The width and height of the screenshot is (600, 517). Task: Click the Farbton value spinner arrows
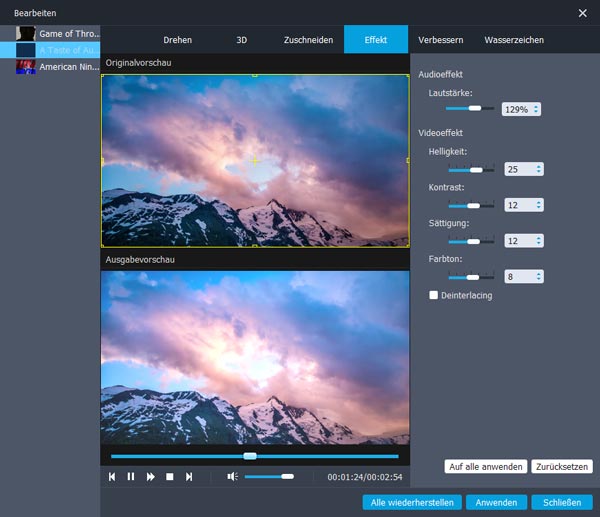(540, 277)
